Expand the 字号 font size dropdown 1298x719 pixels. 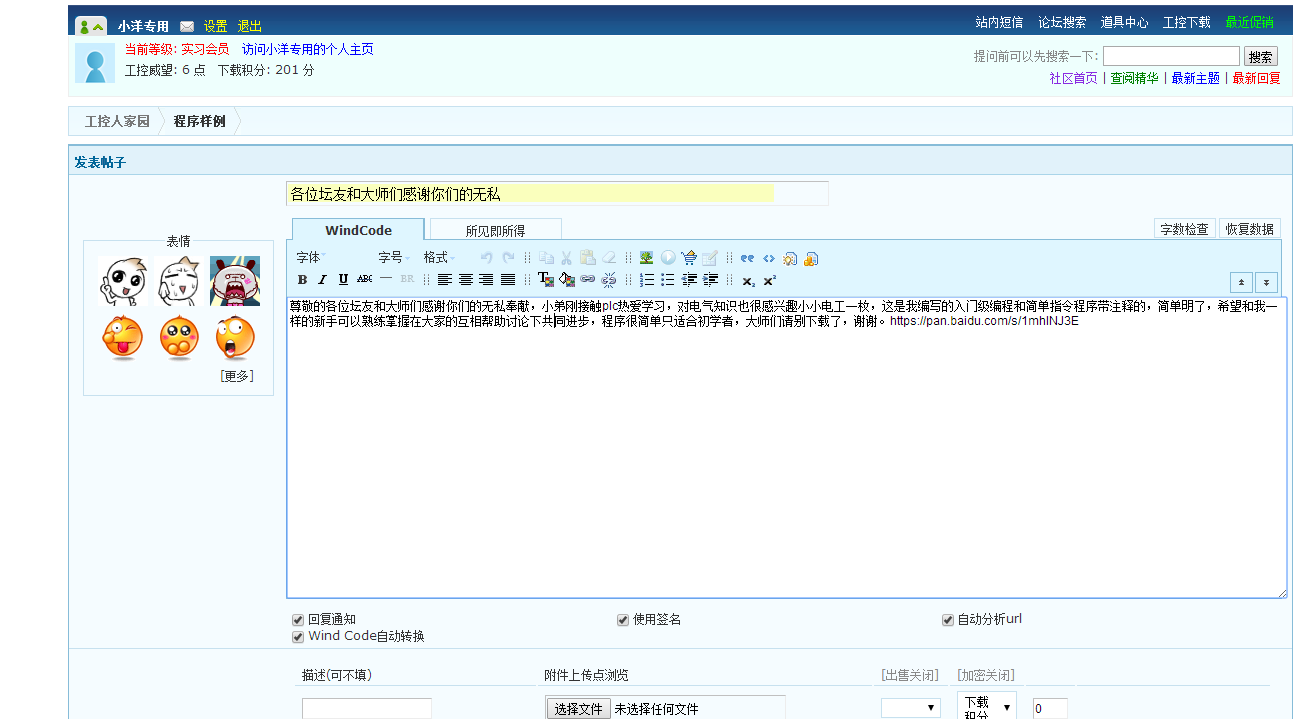coord(394,258)
